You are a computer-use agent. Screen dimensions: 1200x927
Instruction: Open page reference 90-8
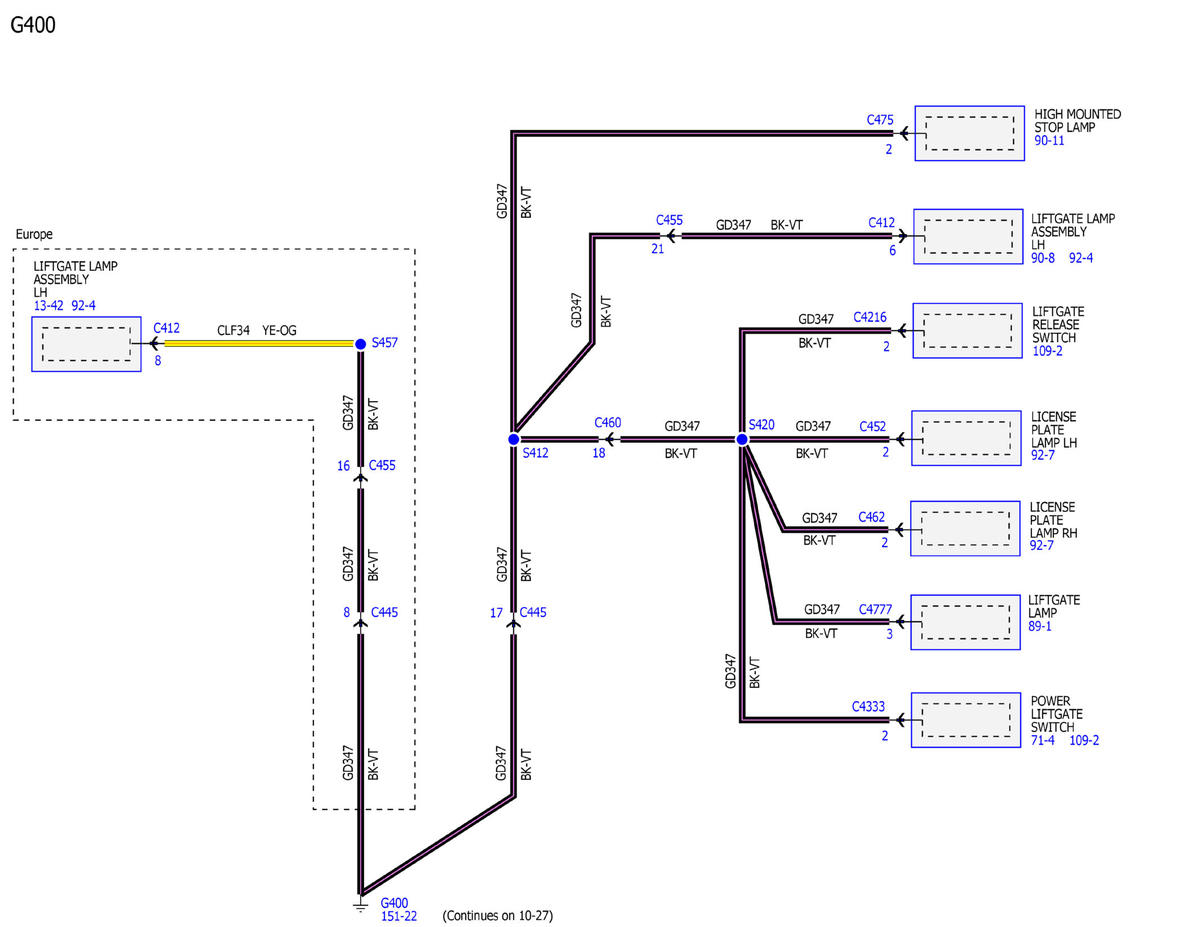click(1043, 257)
